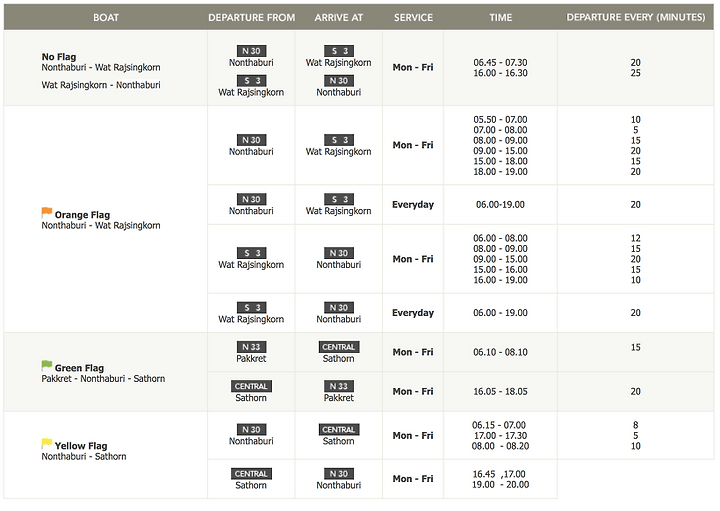The image size is (720, 511).
Task: Click the SERVICE column header
Action: pos(413,17)
